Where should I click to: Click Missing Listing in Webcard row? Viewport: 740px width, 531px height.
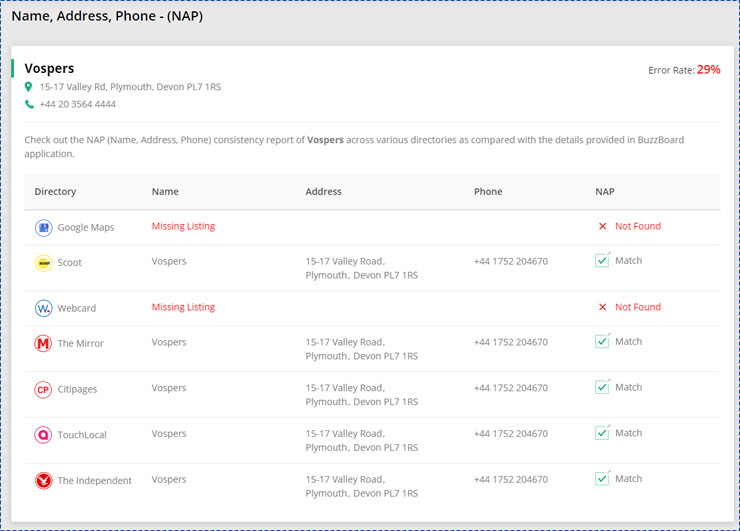183,307
